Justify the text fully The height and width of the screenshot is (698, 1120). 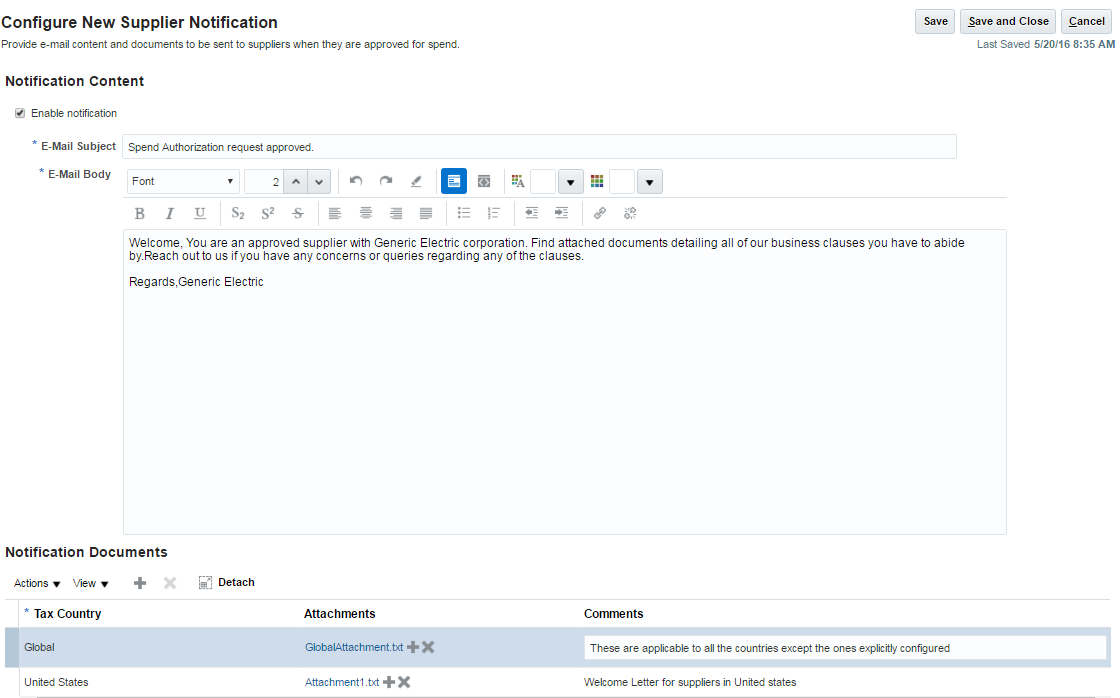(x=426, y=213)
